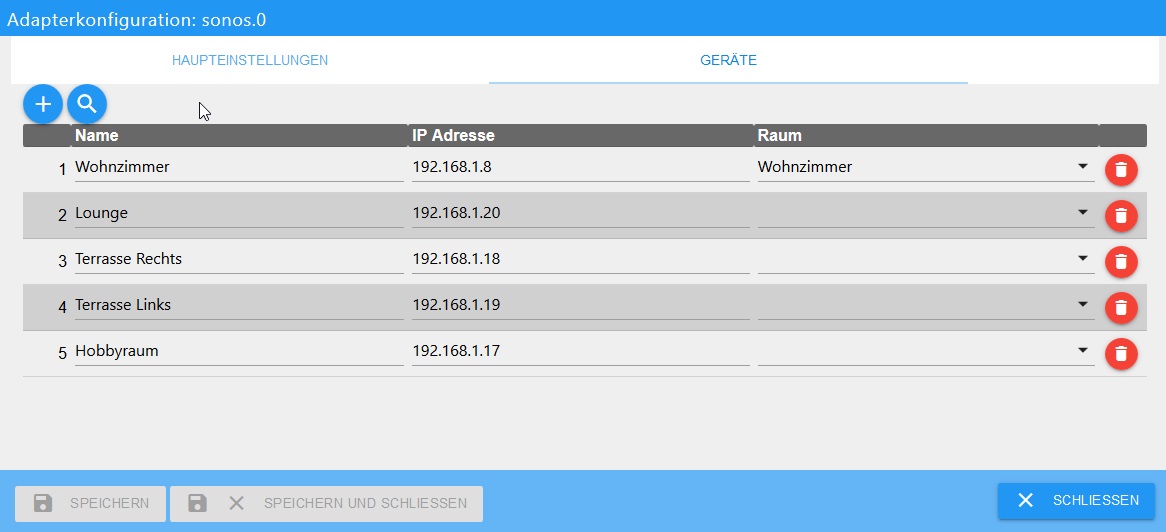Edit IP address 192.168.1.19 field

(581, 305)
